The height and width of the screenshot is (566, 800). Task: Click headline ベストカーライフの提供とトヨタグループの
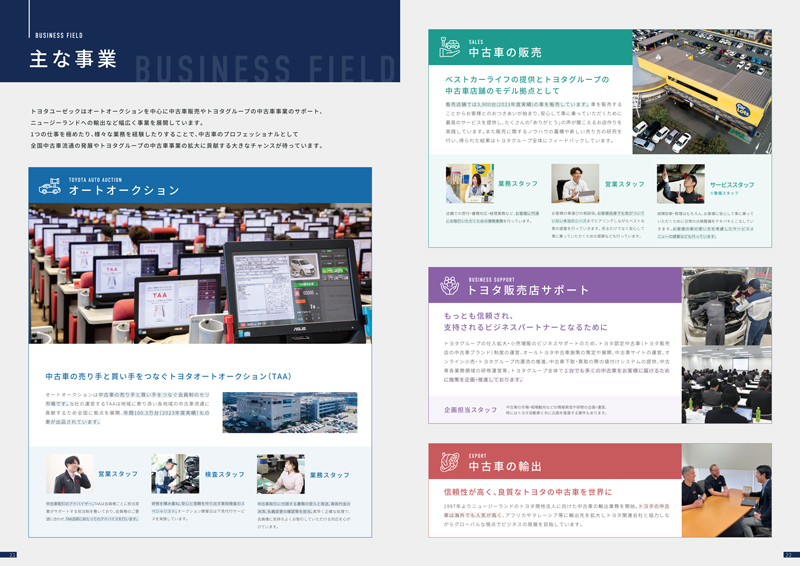click(527, 80)
